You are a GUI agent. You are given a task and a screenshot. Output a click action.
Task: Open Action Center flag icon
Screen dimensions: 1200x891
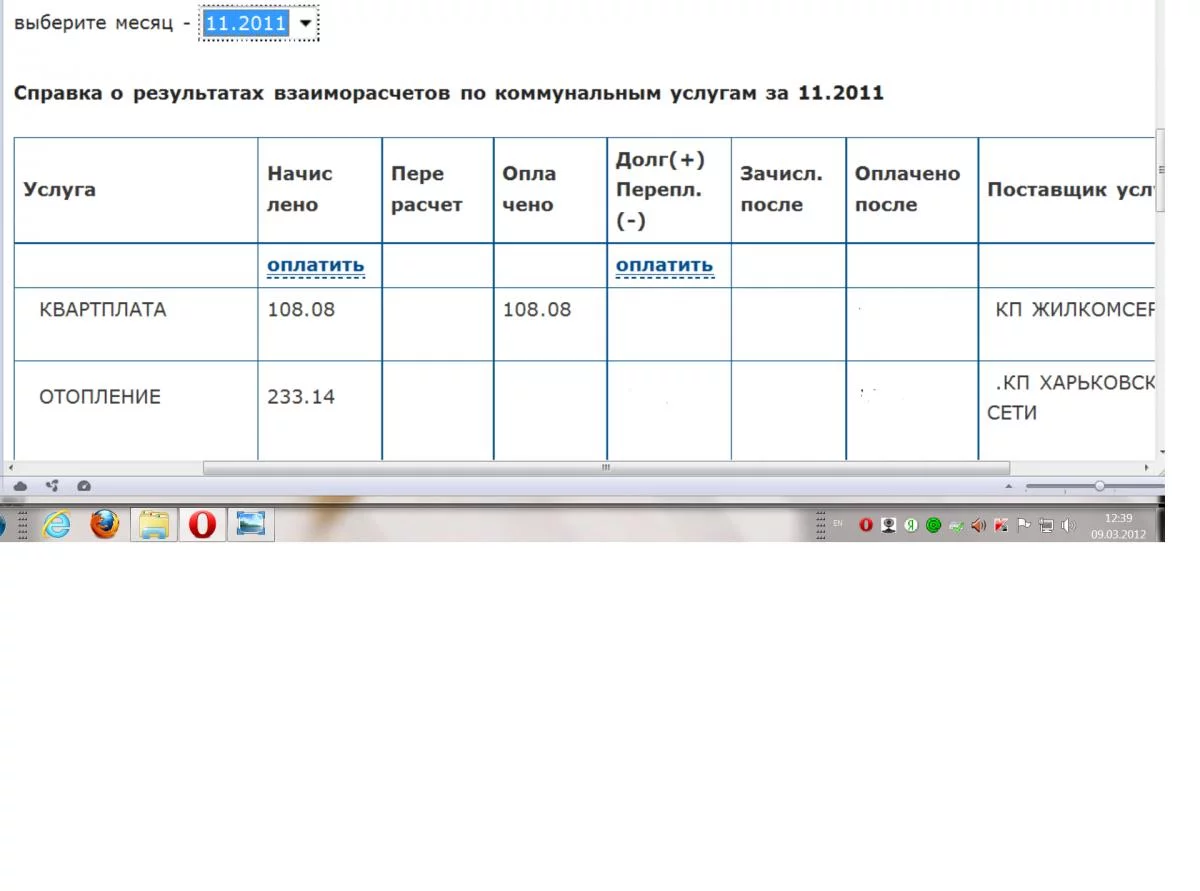(1024, 525)
